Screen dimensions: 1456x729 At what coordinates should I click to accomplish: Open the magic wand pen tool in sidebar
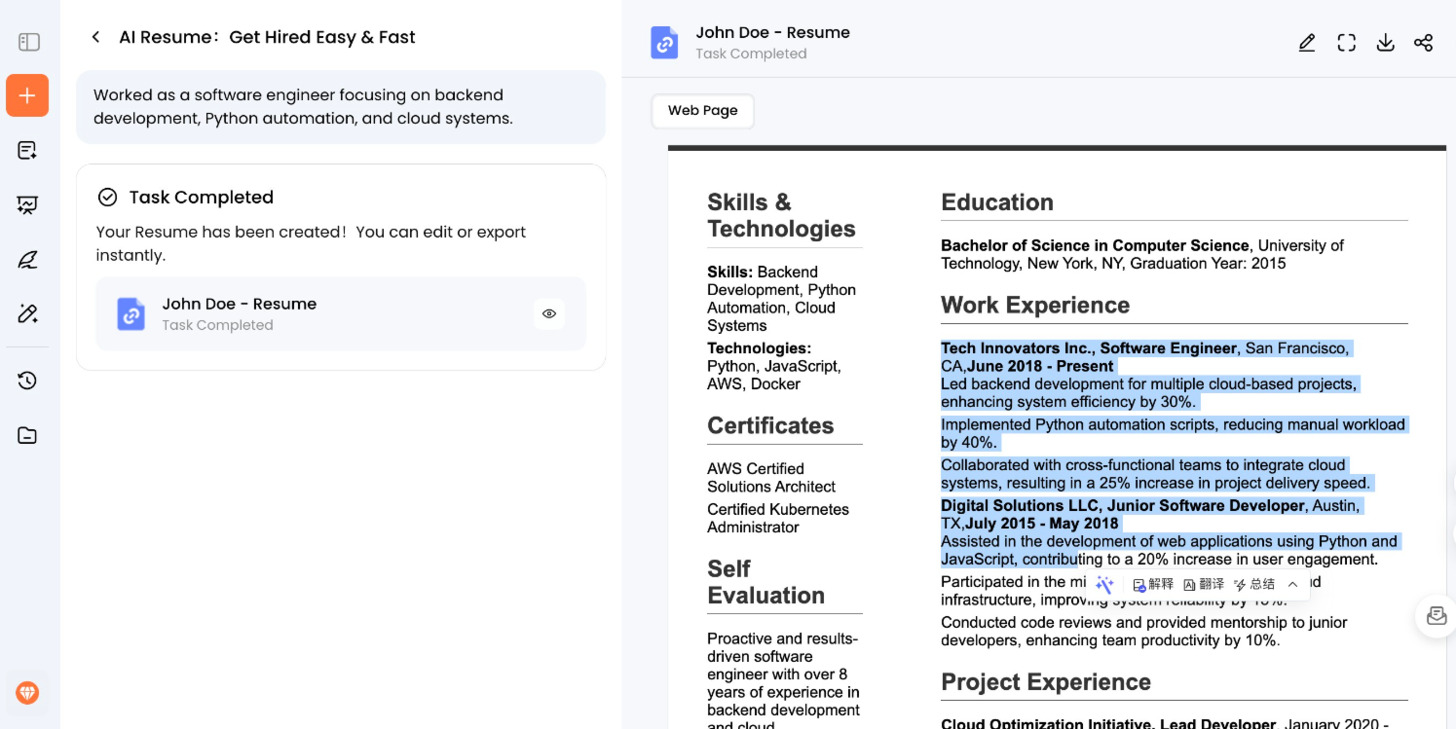[x=27, y=314]
